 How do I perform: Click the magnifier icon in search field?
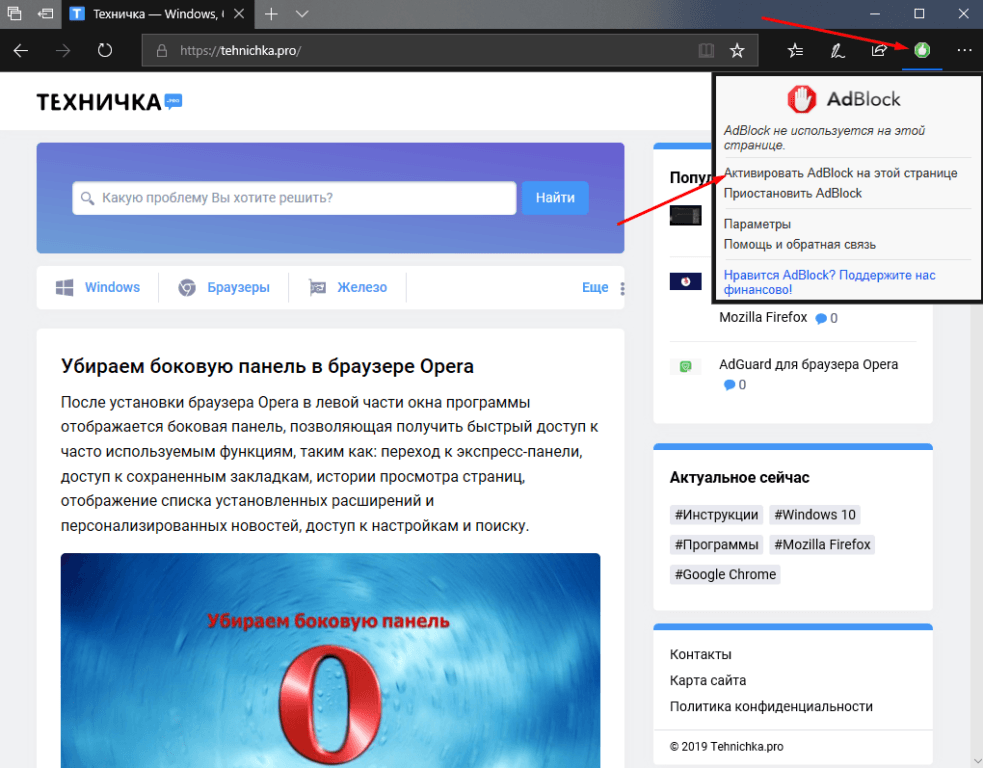[87, 198]
